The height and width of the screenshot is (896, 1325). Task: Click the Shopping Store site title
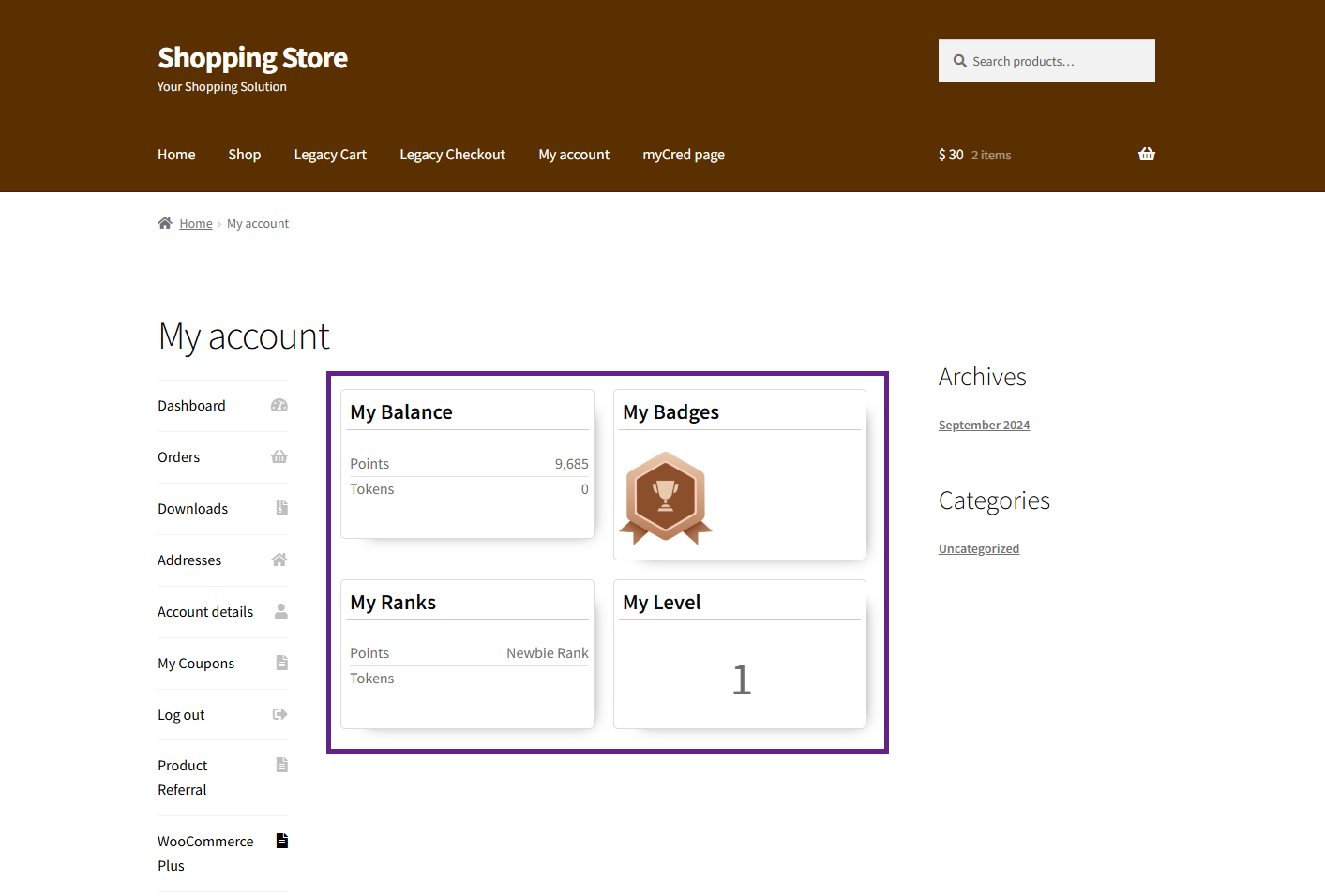point(252,58)
